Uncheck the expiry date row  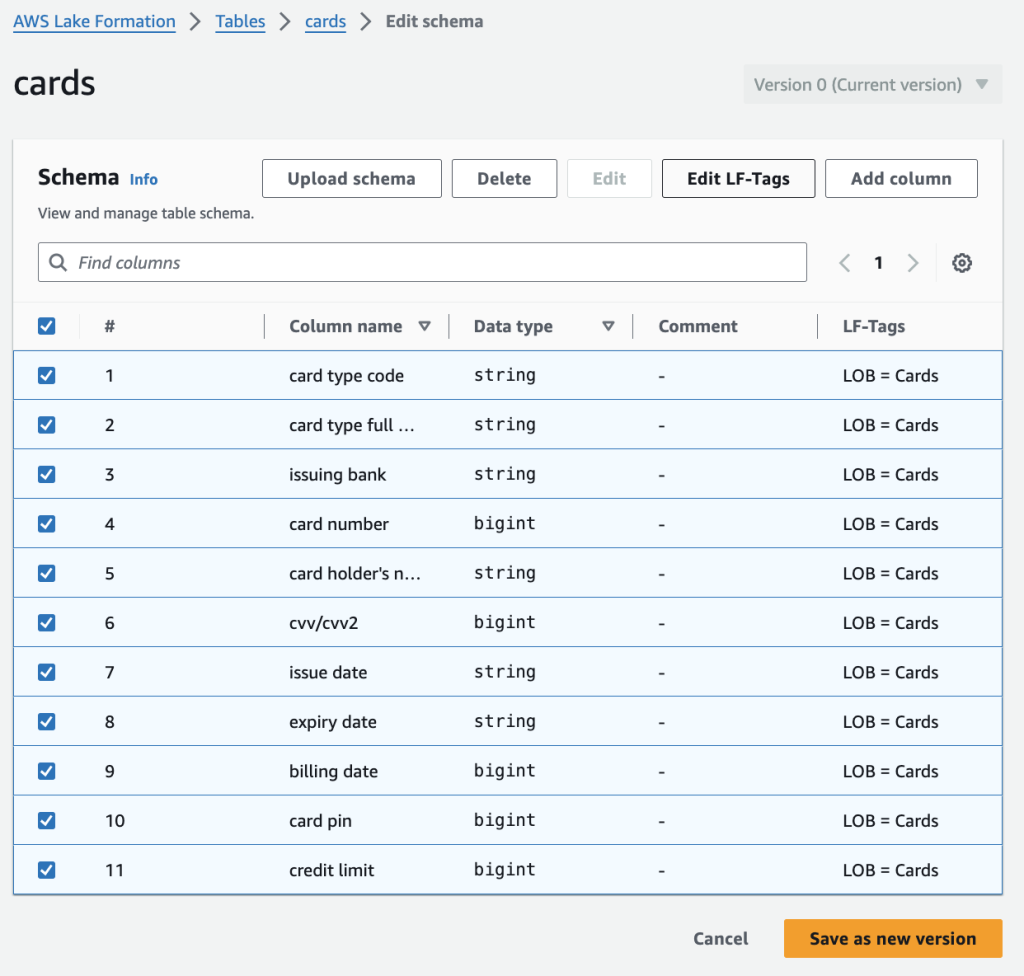[46, 721]
